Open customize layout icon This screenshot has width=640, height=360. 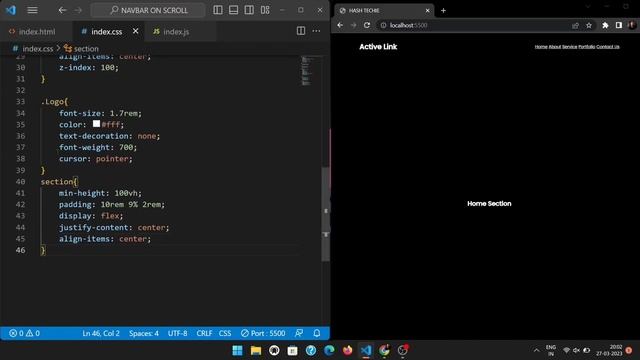click(265, 10)
